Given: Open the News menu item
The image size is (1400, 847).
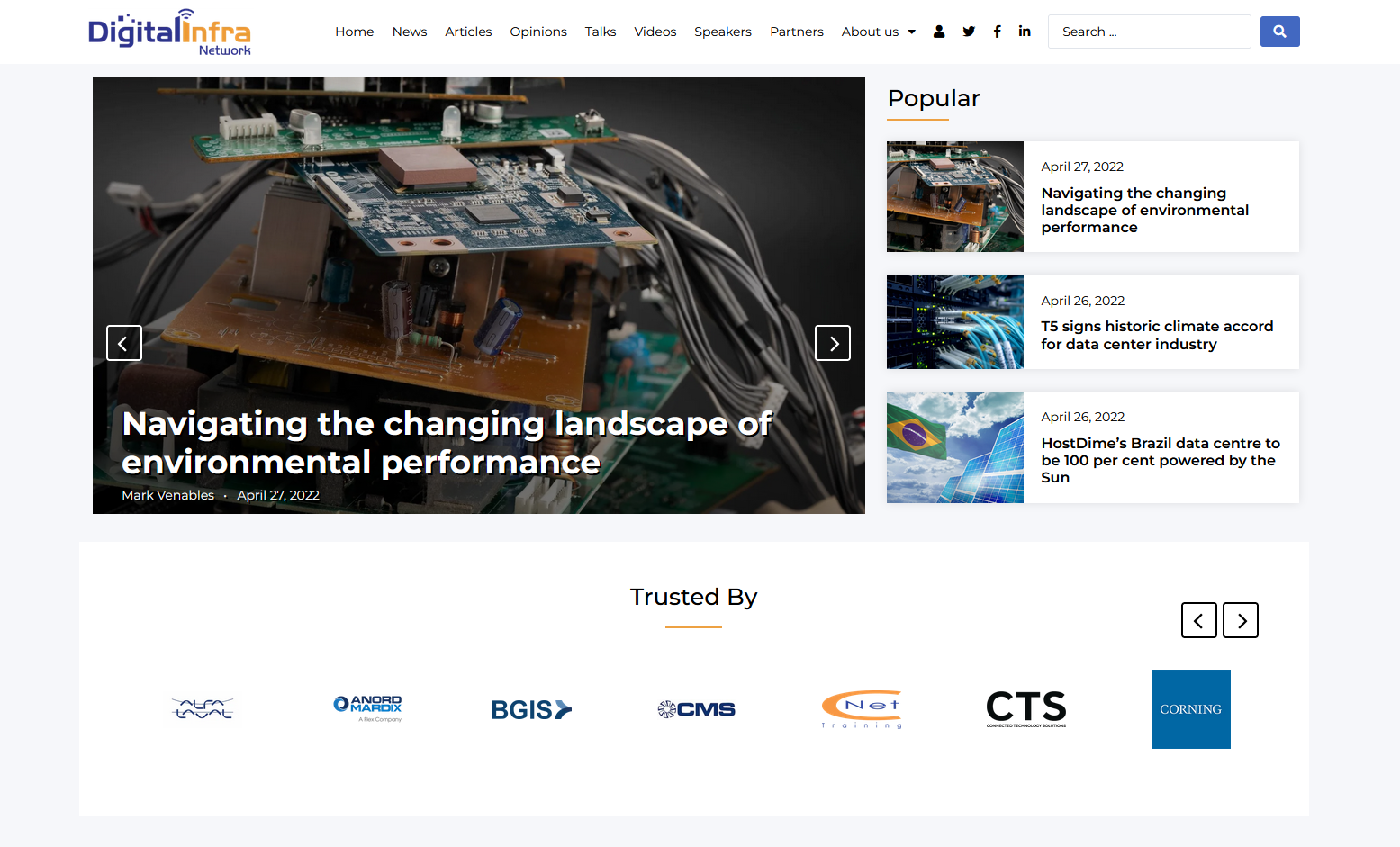Looking at the screenshot, I should click(410, 32).
